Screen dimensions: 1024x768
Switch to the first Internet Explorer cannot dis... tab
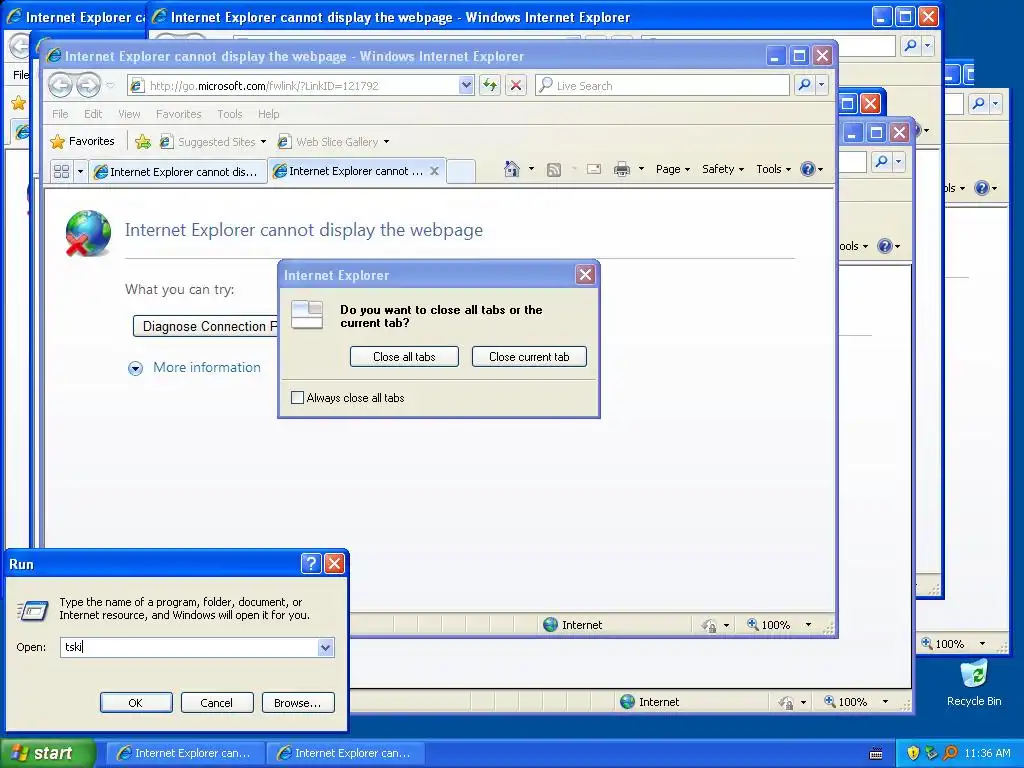click(178, 172)
